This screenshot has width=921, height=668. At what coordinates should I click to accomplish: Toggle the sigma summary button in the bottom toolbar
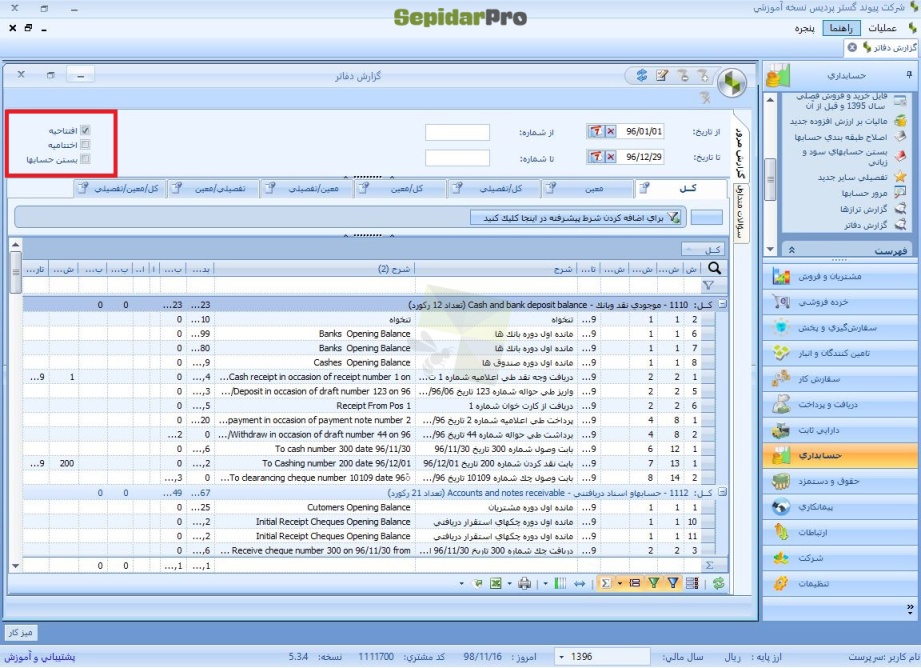(x=605, y=583)
